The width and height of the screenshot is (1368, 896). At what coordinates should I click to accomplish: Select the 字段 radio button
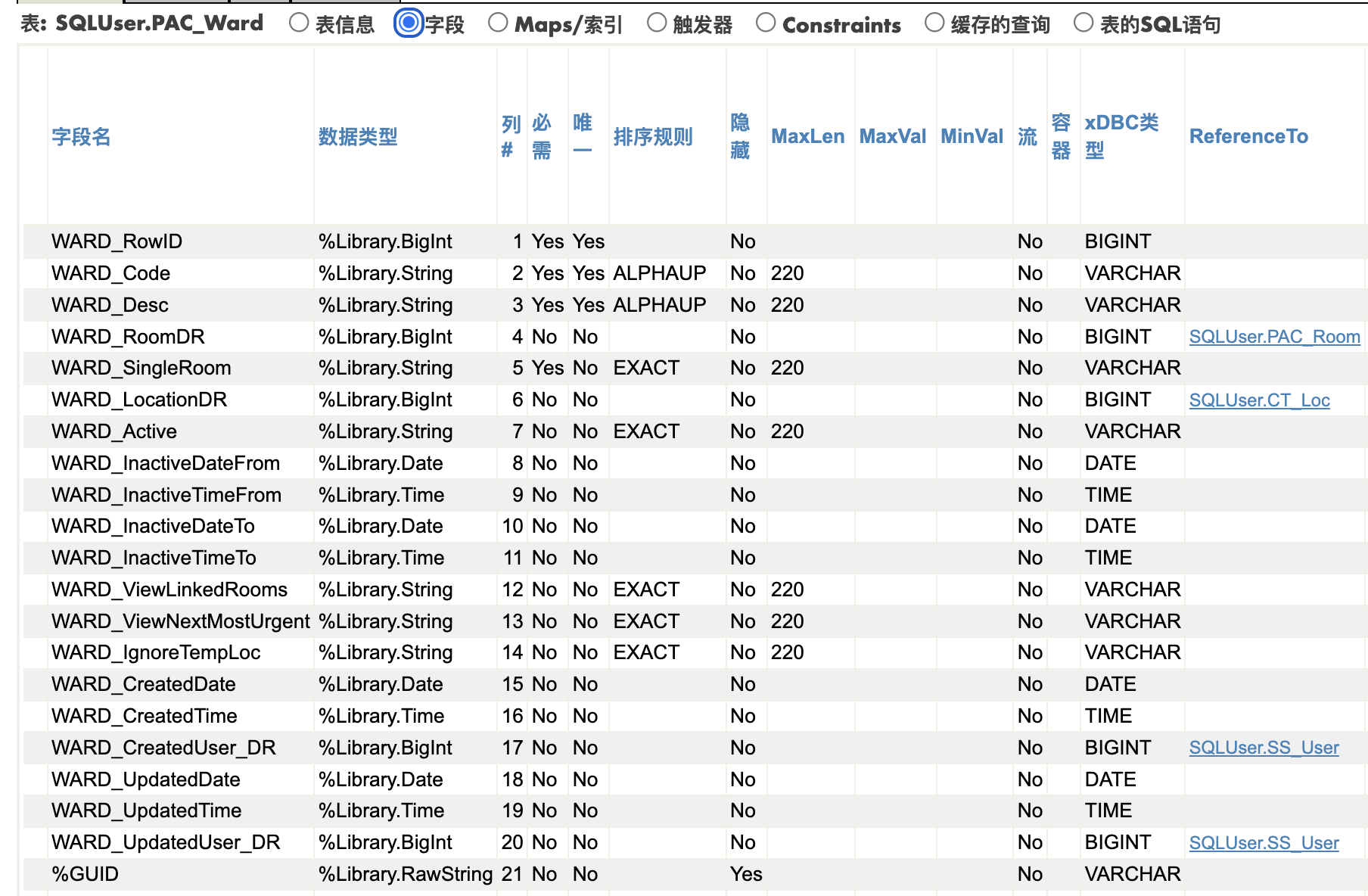pyautogui.click(x=409, y=23)
